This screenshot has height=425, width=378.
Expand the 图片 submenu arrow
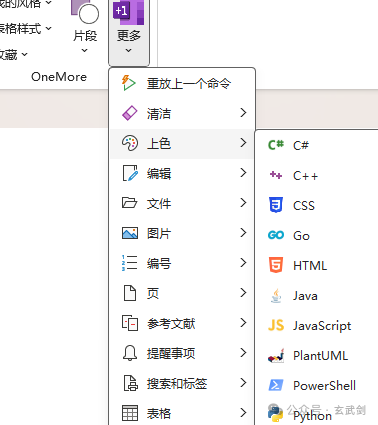point(243,233)
